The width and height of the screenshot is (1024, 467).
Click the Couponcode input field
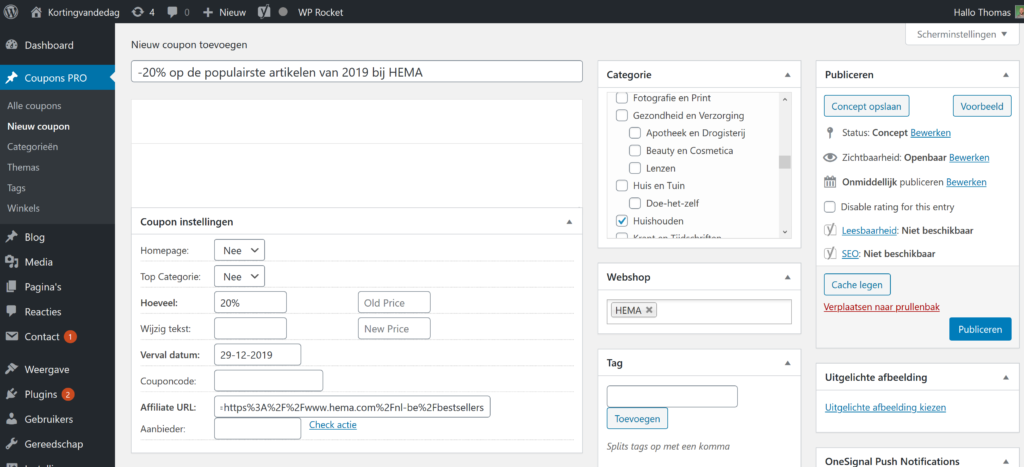268,381
